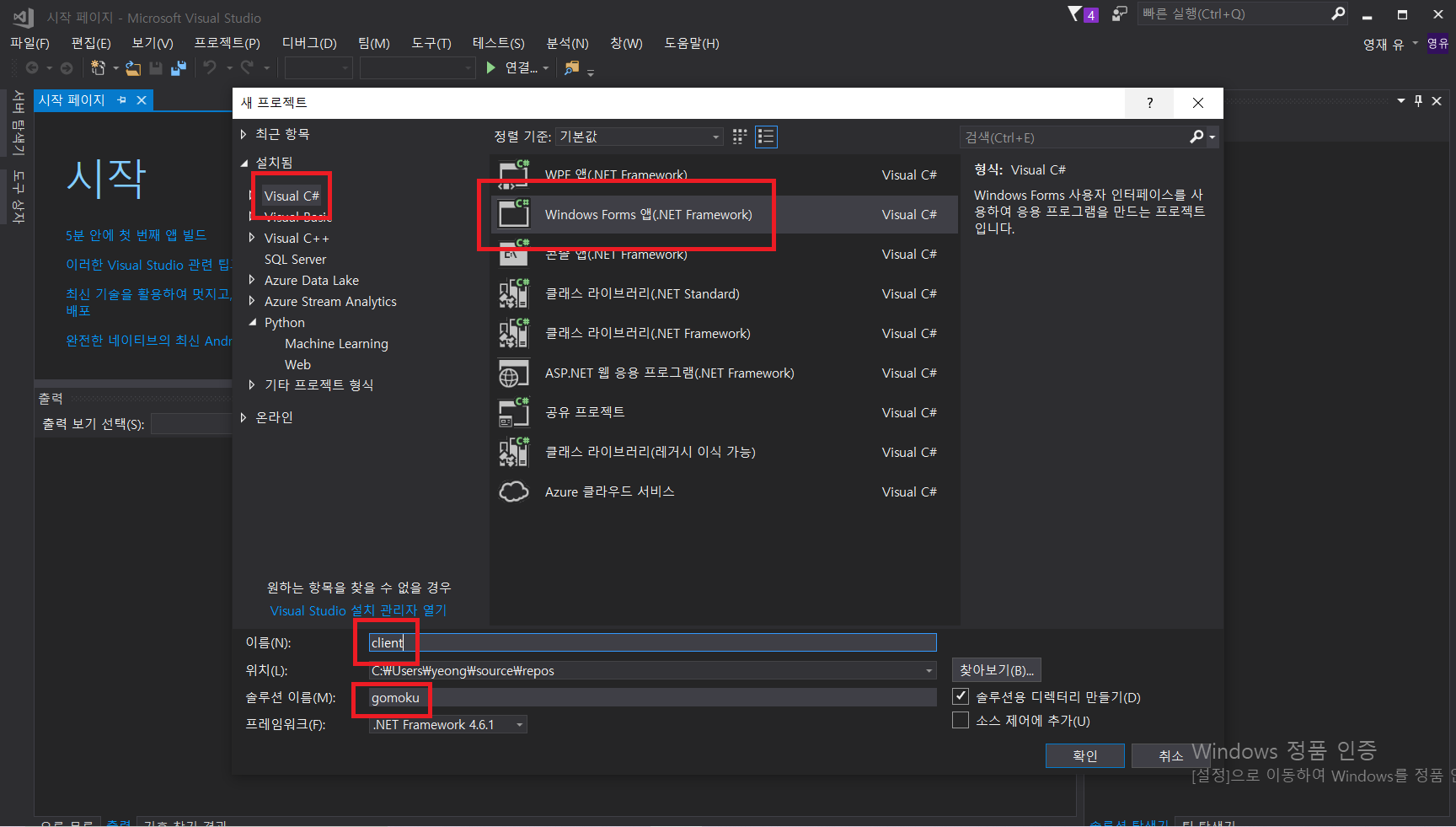Click the new project toolbar icon

pos(99,67)
